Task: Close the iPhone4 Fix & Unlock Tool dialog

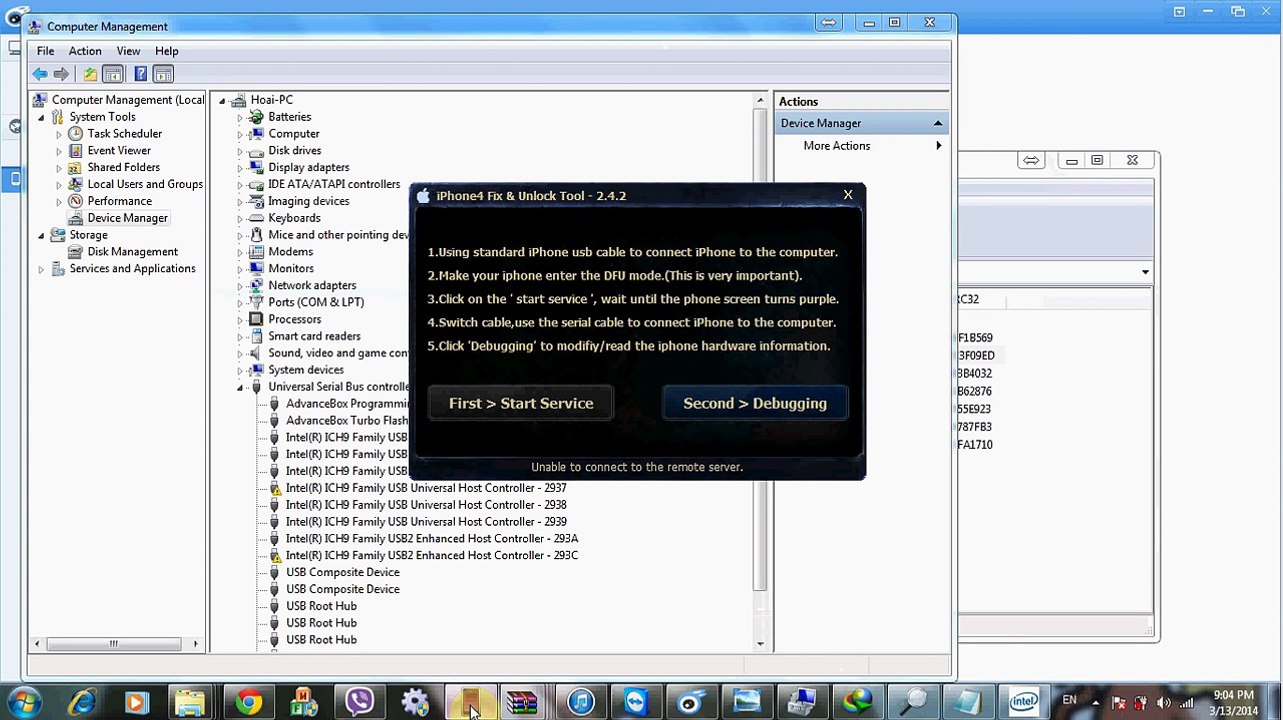Action: (x=848, y=195)
